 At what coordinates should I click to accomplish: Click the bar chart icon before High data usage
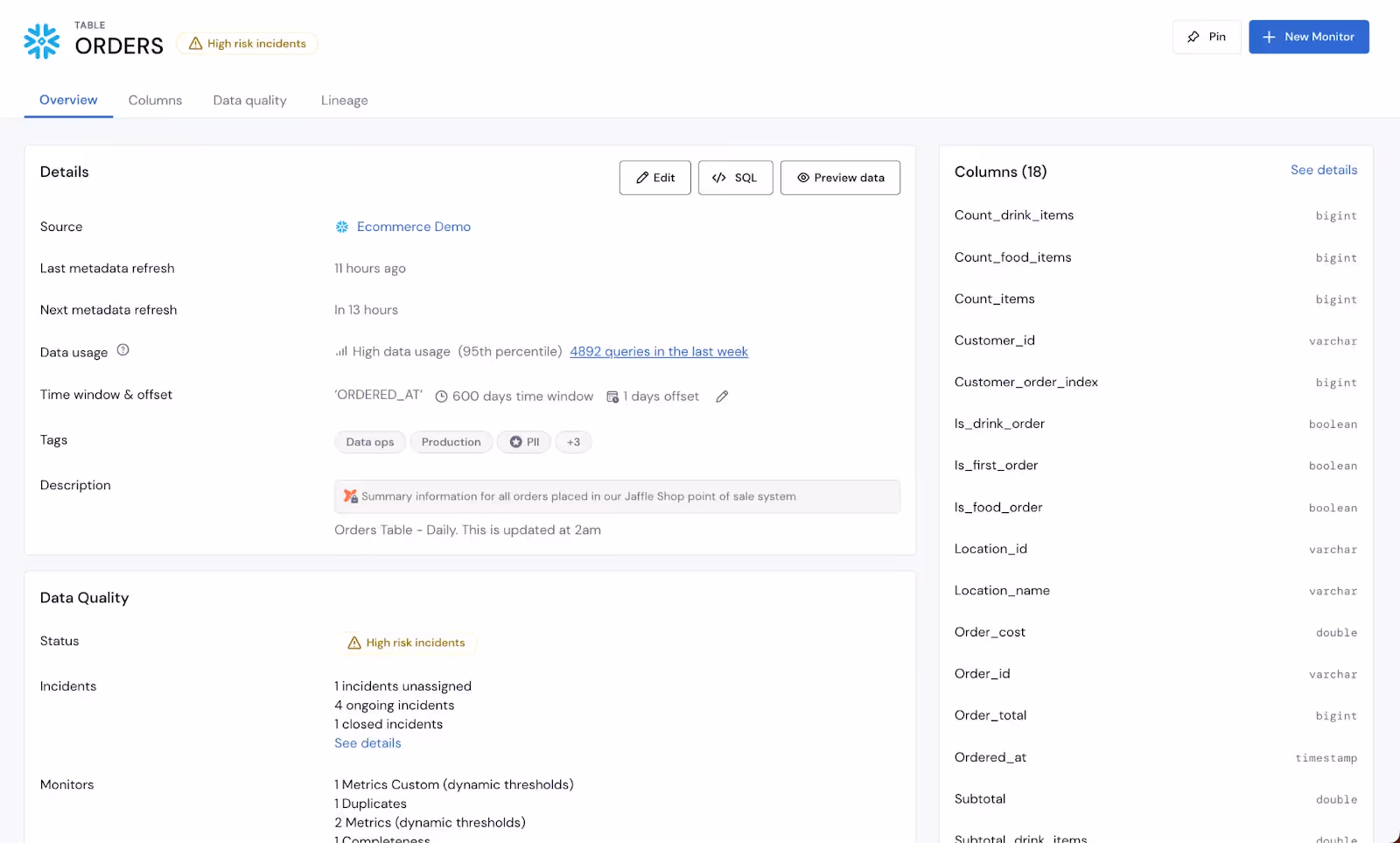point(341,352)
